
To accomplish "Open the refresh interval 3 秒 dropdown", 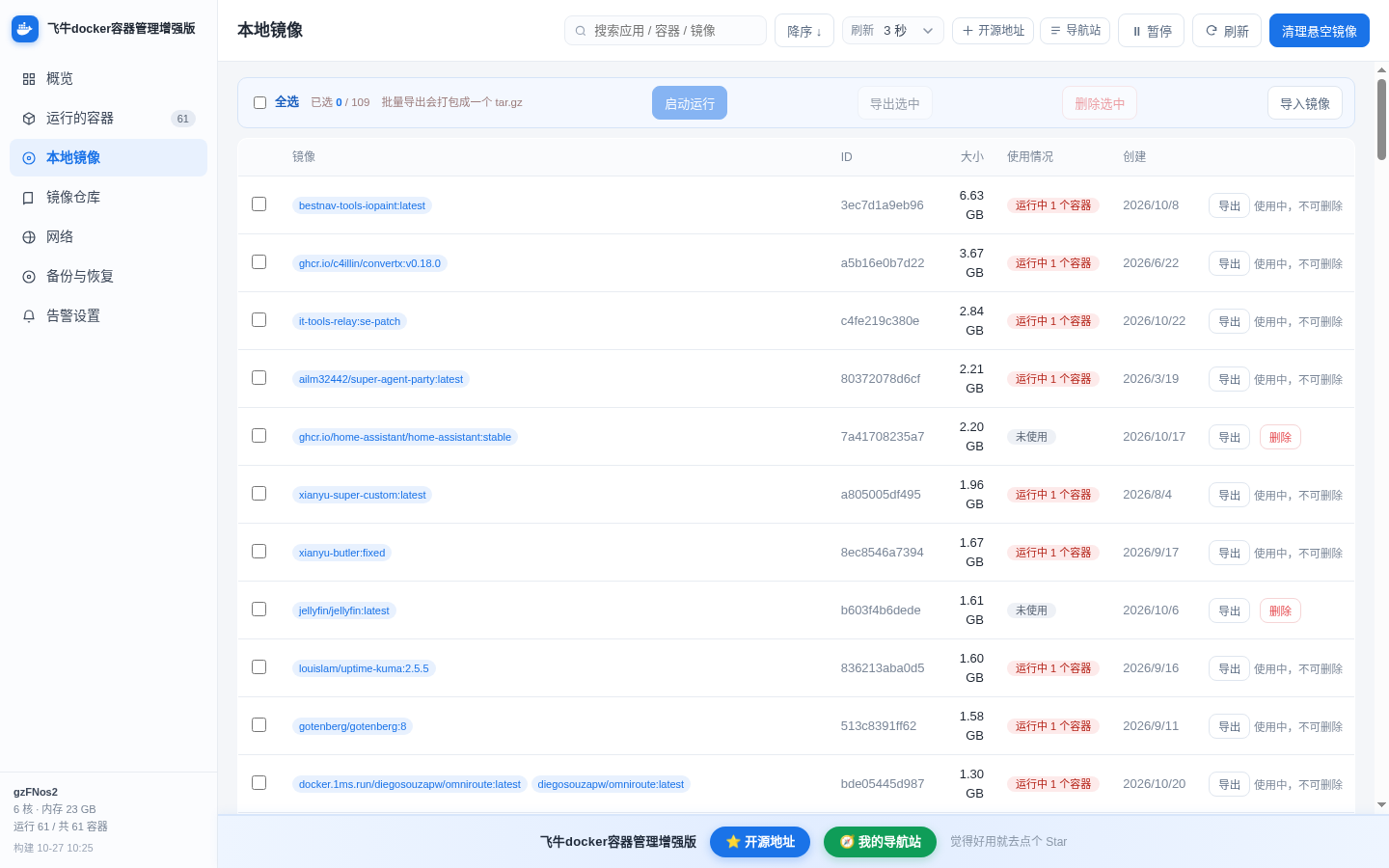I will point(893,31).
